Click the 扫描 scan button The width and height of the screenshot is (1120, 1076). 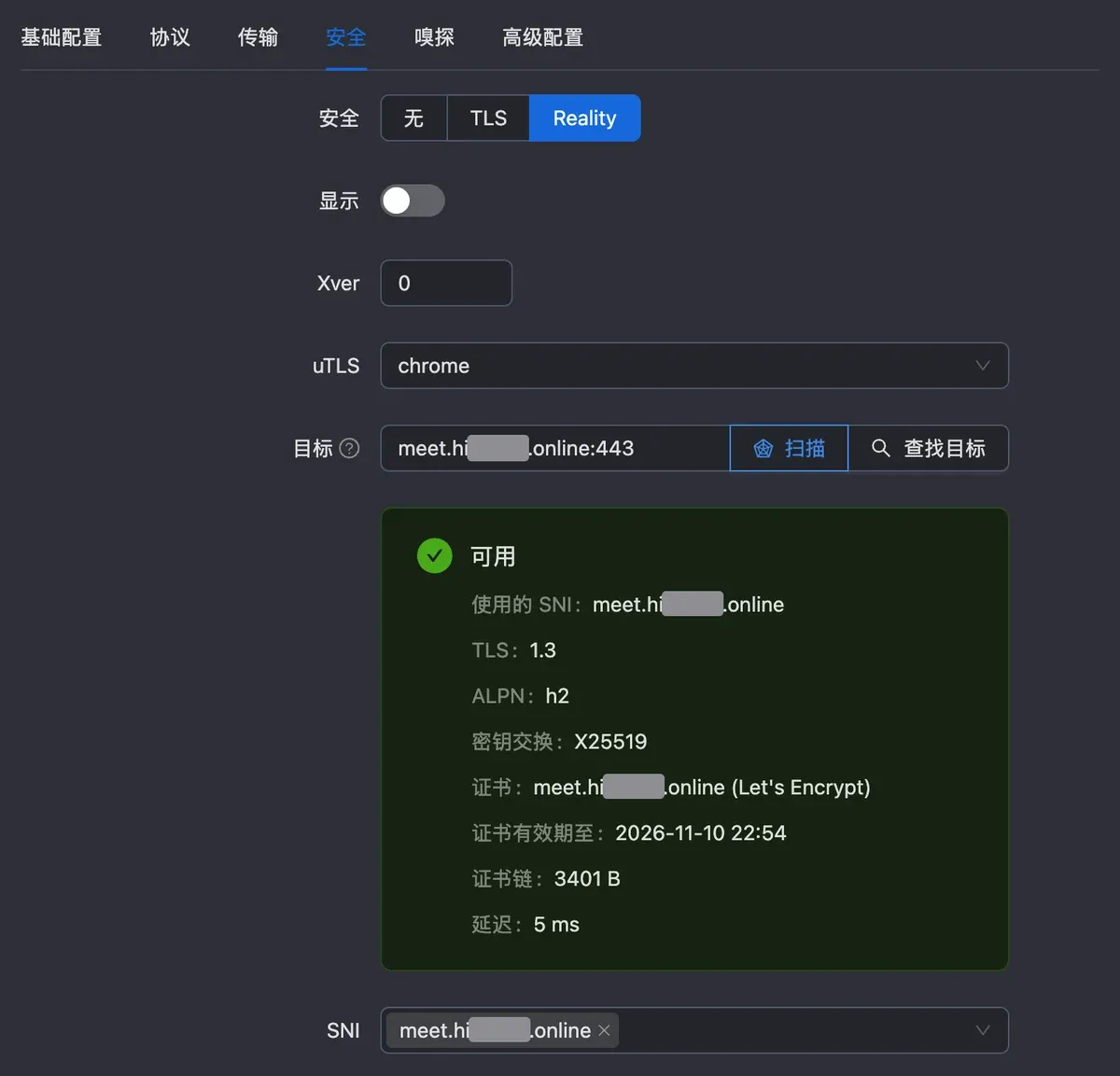click(789, 448)
